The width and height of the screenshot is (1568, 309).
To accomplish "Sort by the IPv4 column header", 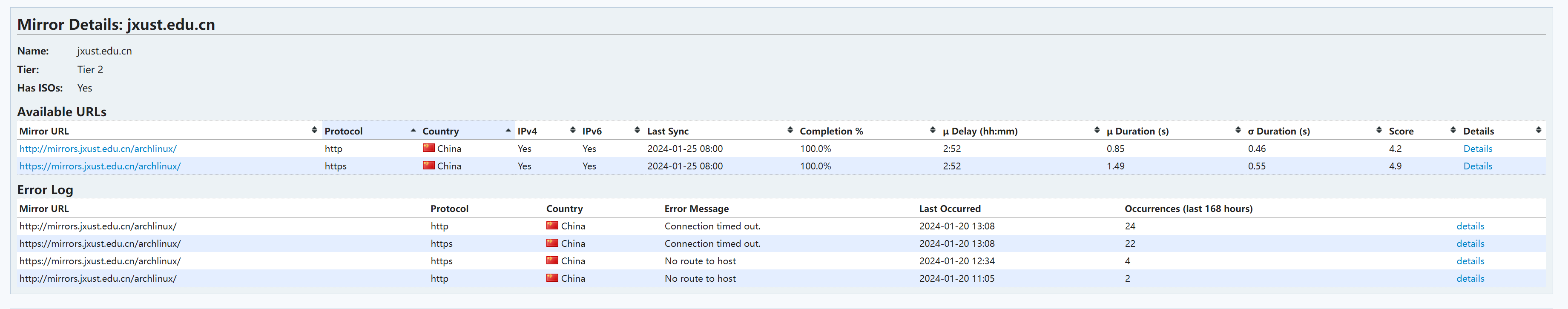I will click(547, 131).
